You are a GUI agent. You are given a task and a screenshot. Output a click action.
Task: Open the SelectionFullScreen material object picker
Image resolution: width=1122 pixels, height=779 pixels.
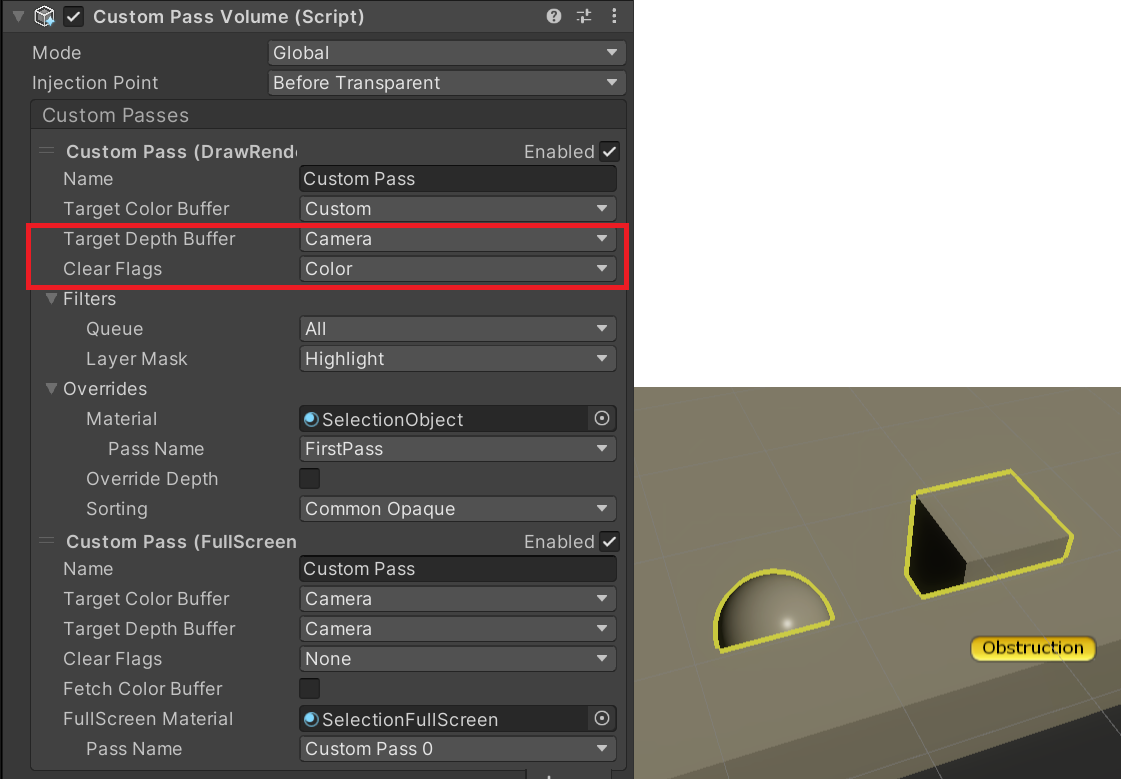(603, 719)
